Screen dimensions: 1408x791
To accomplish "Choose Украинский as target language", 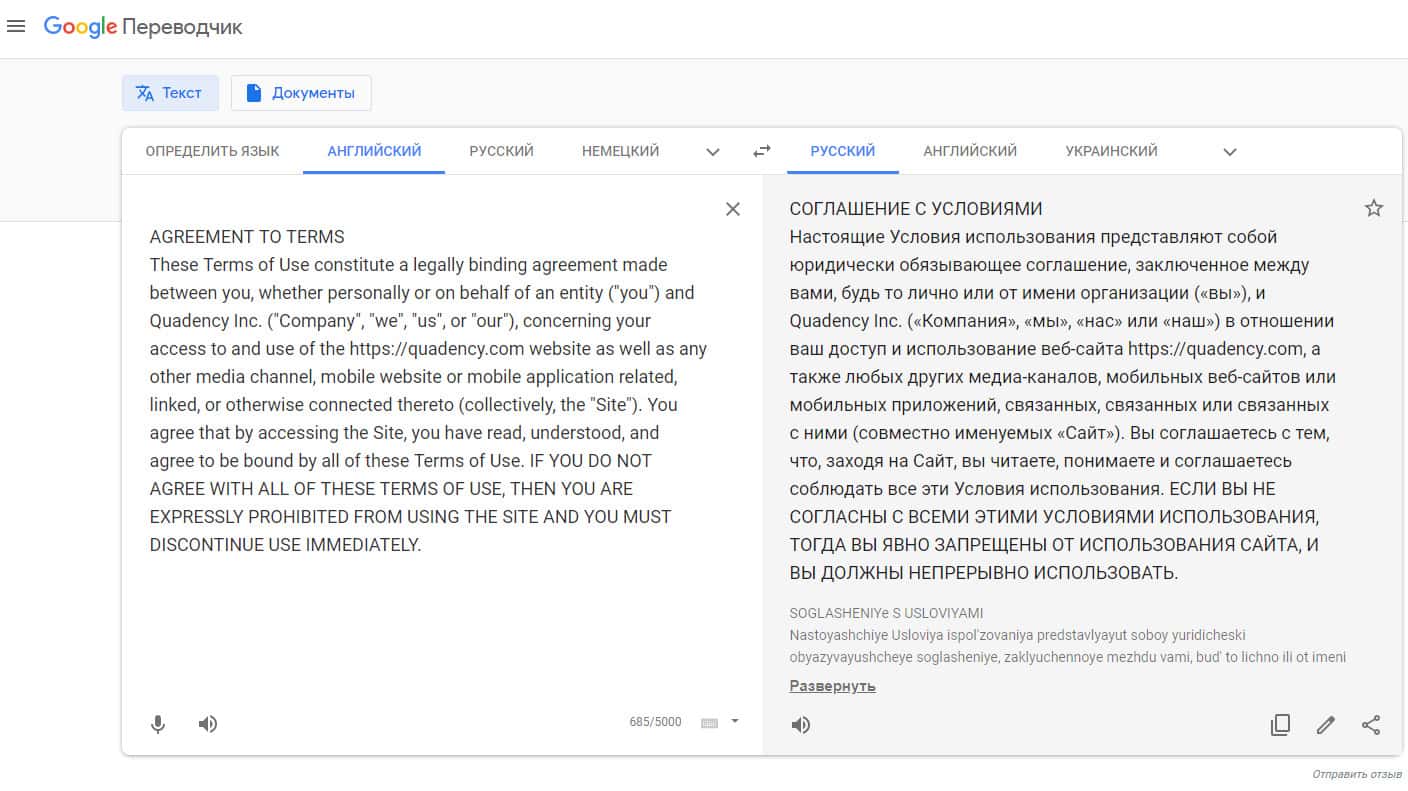I will [1111, 151].
